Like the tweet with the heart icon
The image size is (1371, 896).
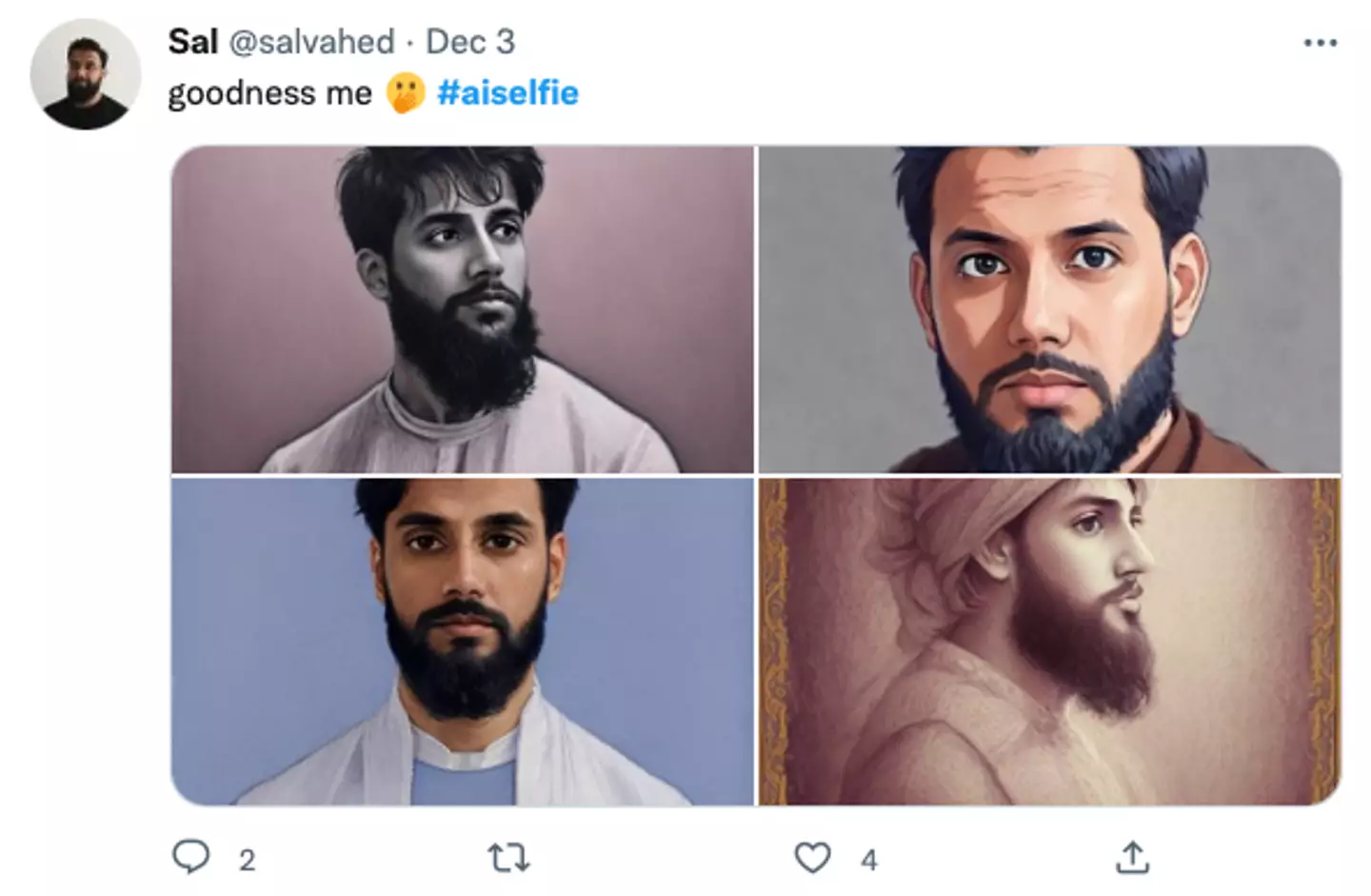pyautogui.click(x=812, y=858)
